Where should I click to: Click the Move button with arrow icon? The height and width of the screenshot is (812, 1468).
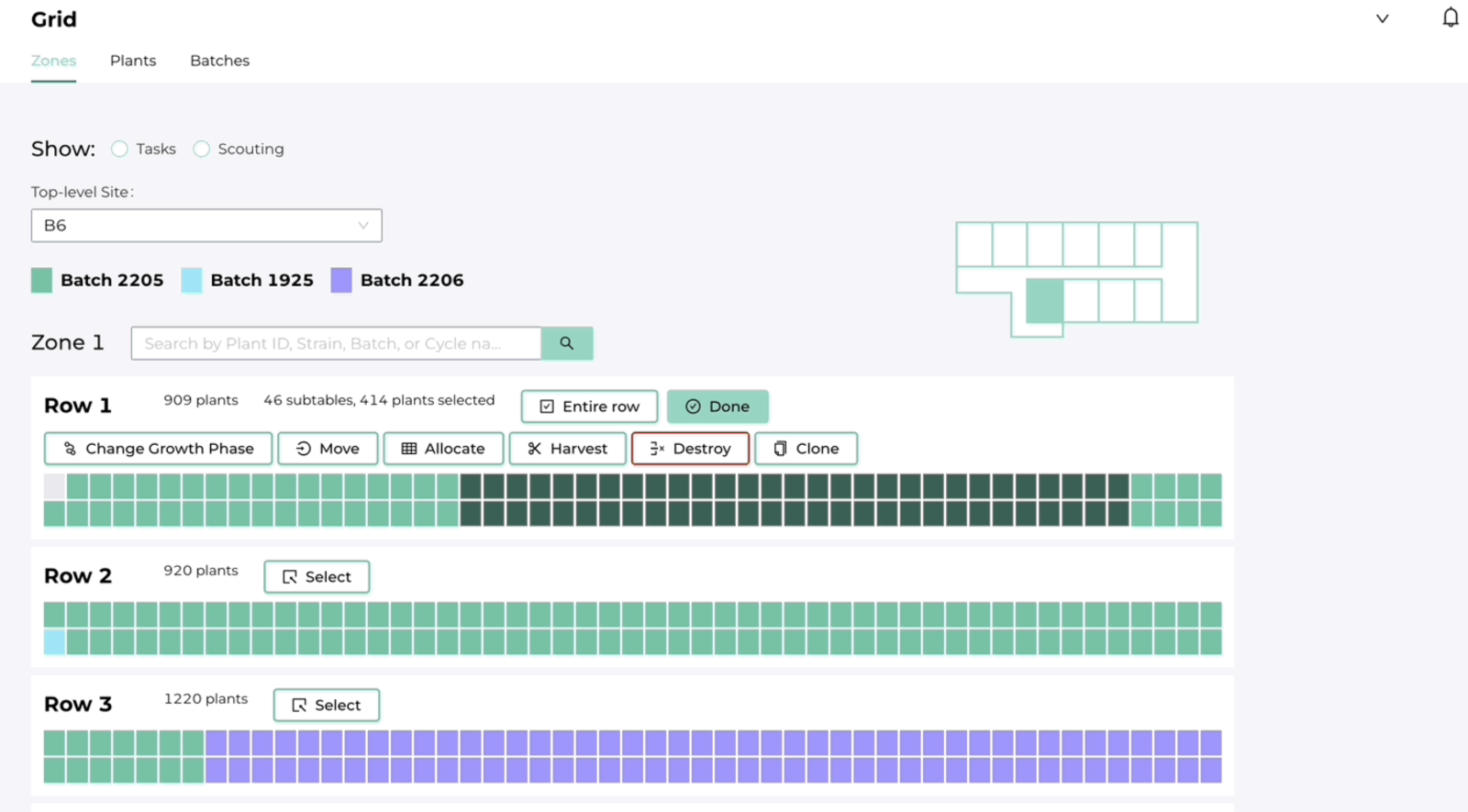[x=328, y=449]
